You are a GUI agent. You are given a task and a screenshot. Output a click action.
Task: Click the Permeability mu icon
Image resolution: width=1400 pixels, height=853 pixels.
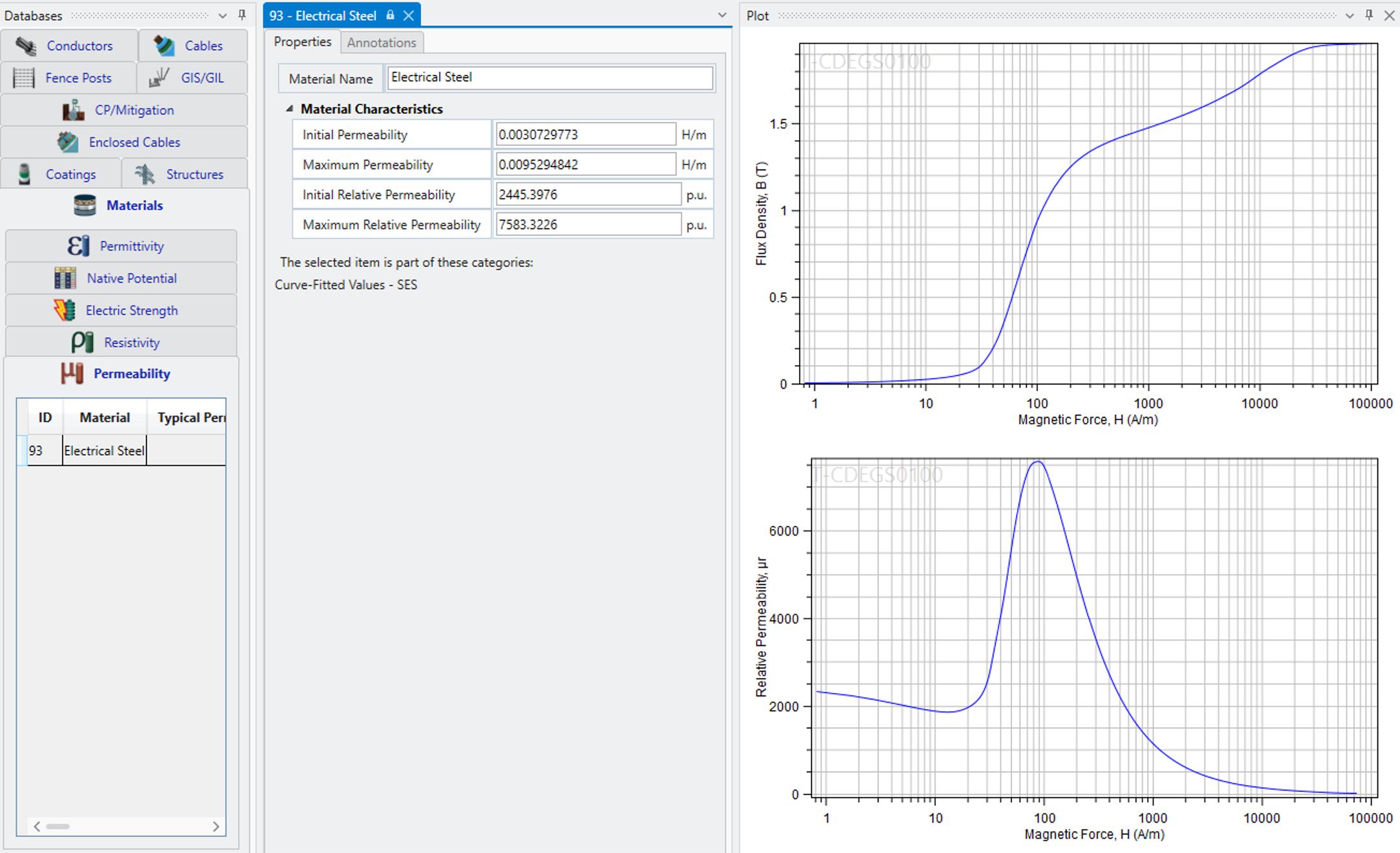pos(72,374)
